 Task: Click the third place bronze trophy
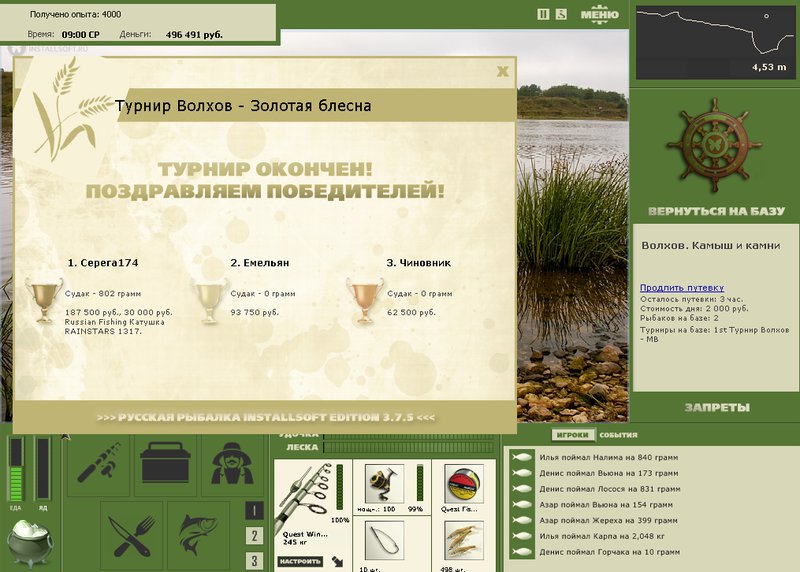tap(364, 301)
